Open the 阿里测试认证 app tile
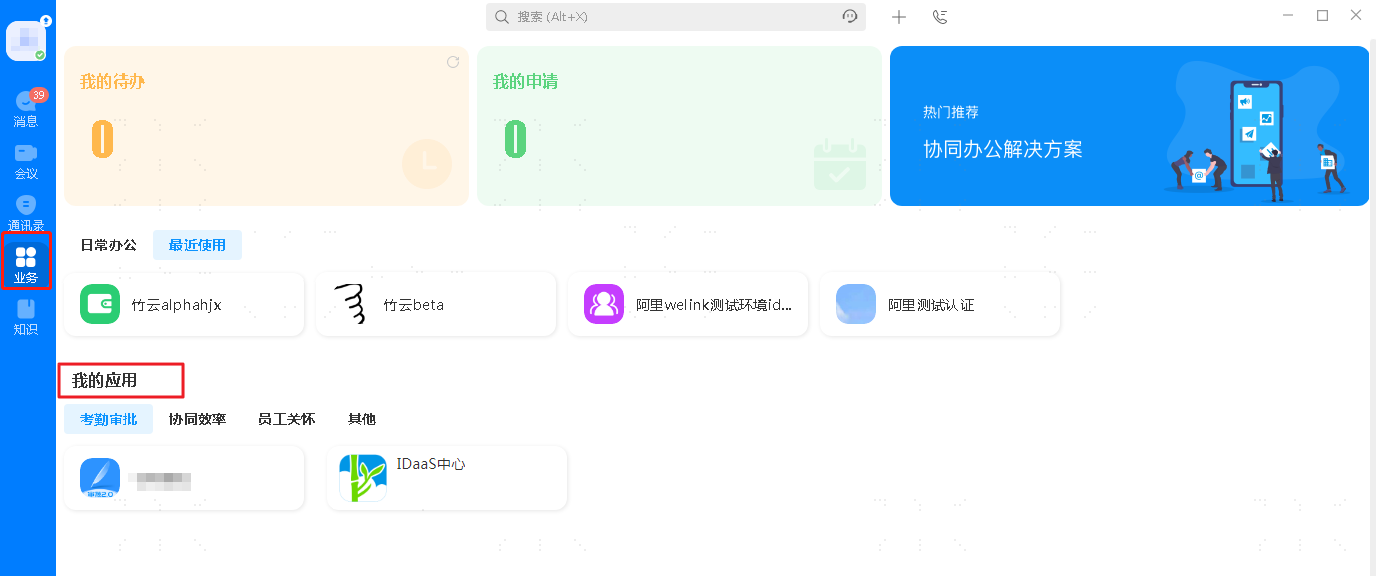The height and width of the screenshot is (576, 1376). pyautogui.click(x=940, y=305)
